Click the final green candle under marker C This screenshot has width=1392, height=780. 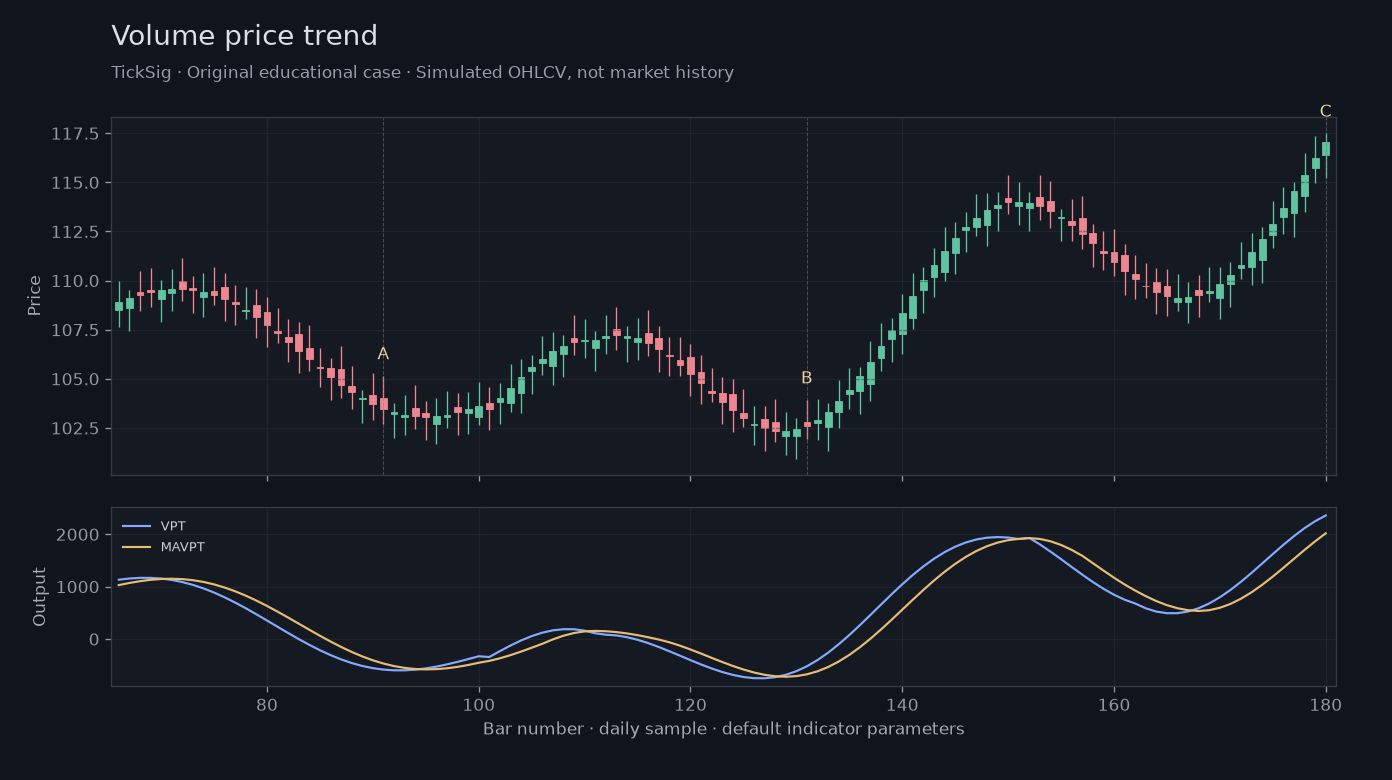(x=1326, y=149)
